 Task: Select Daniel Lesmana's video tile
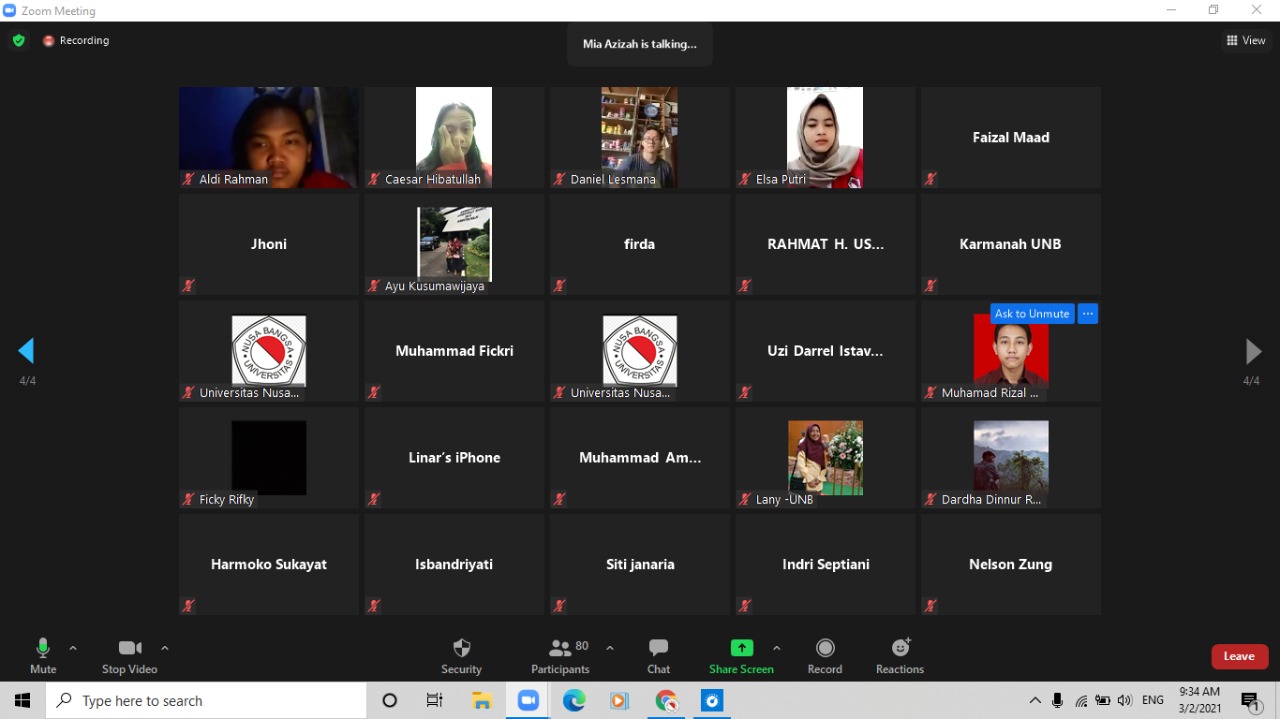pos(639,137)
